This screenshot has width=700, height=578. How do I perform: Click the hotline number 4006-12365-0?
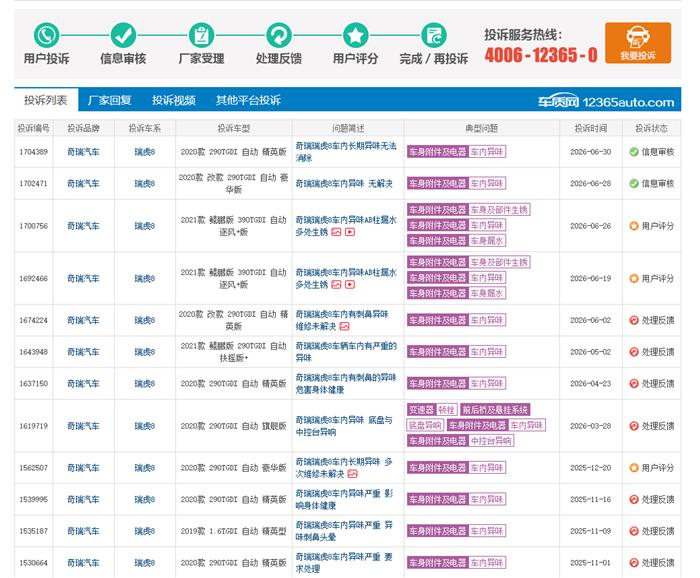point(541,55)
